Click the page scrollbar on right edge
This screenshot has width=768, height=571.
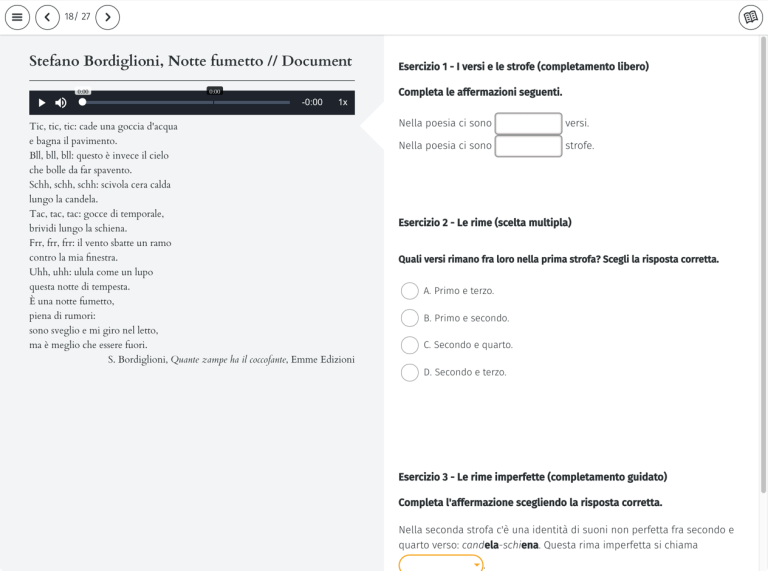coord(763,200)
